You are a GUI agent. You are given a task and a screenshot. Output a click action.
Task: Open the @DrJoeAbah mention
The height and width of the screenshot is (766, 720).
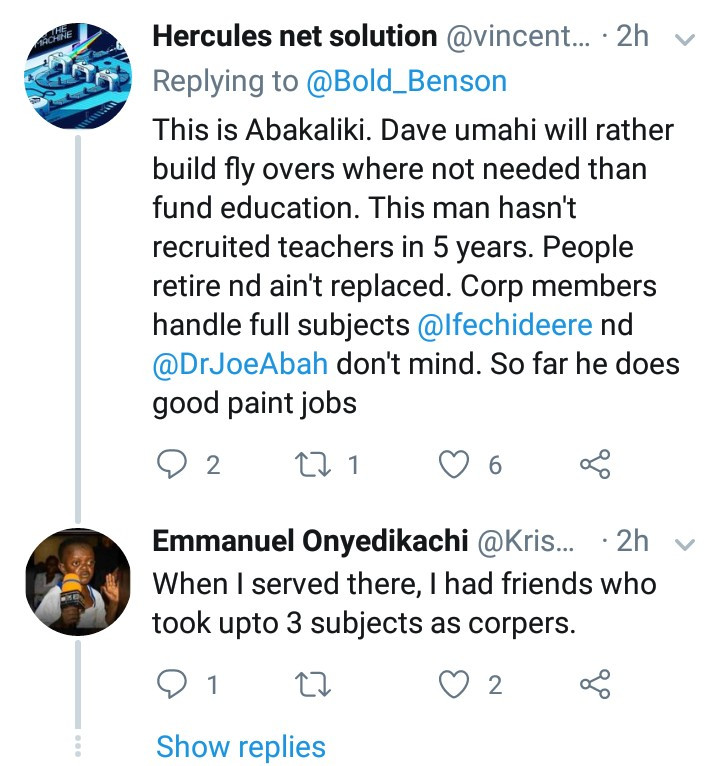click(x=240, y=363)
